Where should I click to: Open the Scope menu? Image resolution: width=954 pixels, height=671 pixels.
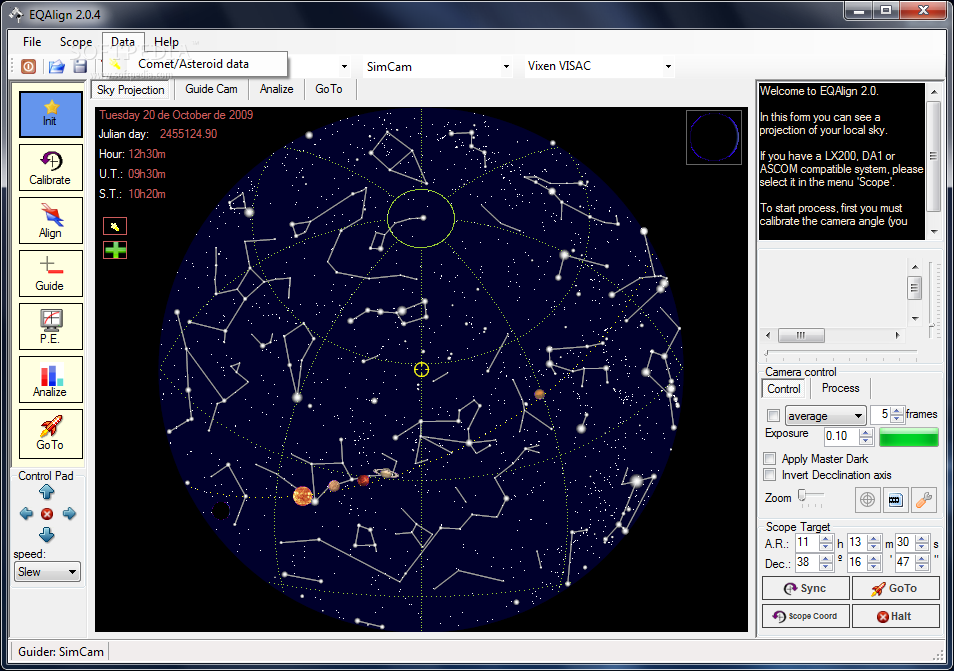point(76,42)
